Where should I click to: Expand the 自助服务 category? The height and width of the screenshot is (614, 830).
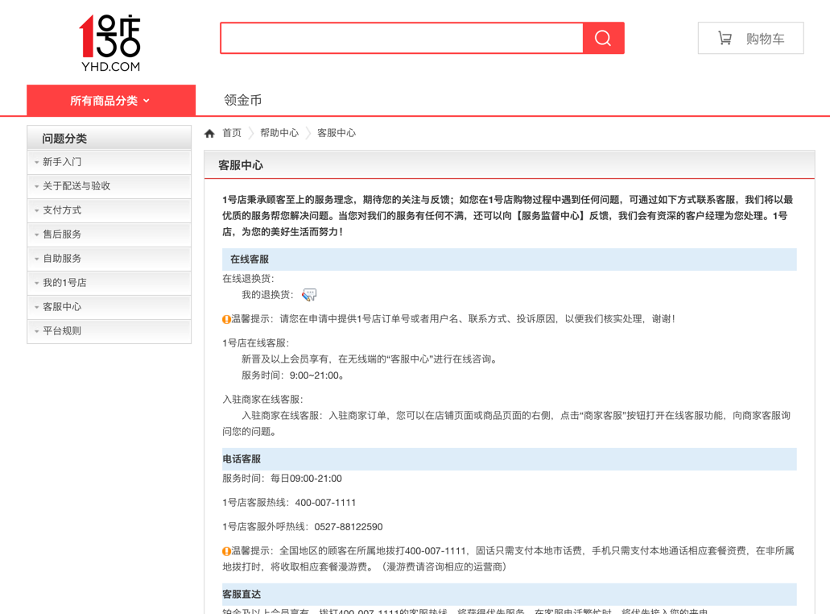(109, 259)
